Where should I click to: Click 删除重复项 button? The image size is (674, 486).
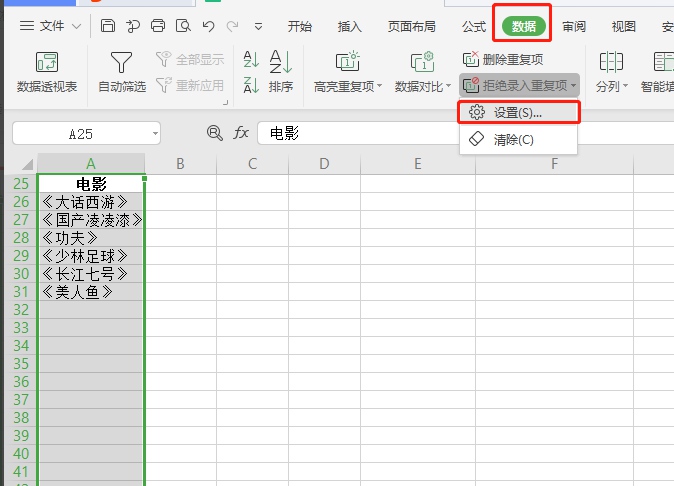(x=503, y=59)
